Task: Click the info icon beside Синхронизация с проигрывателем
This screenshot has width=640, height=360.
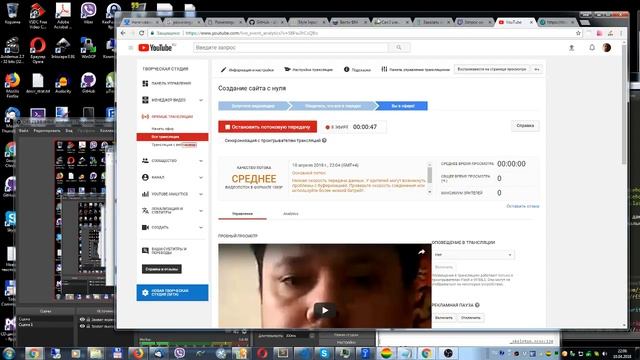Action: click(x=324, y=140)
